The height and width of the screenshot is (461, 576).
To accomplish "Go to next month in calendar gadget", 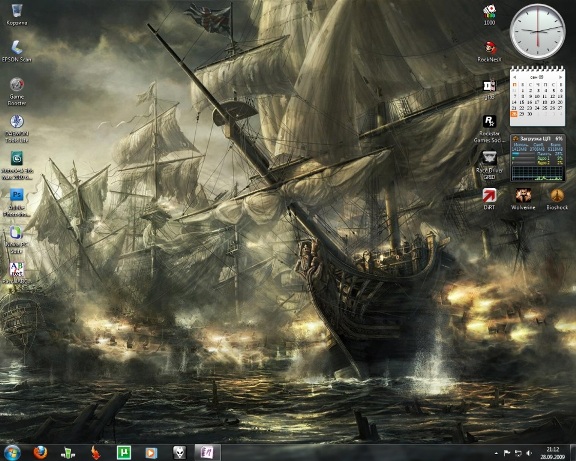I will [560, 77].
